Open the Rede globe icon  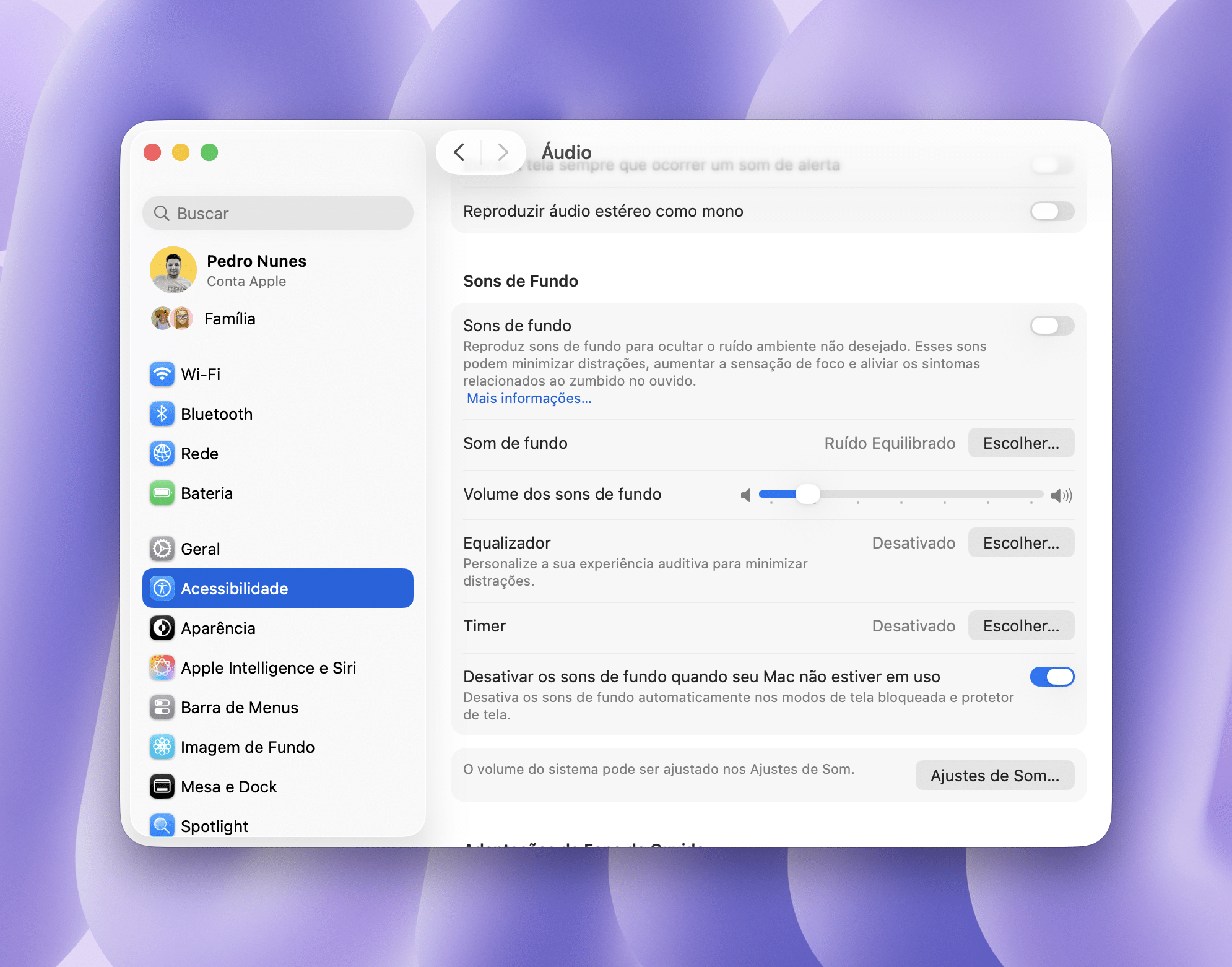pos(162,453)
